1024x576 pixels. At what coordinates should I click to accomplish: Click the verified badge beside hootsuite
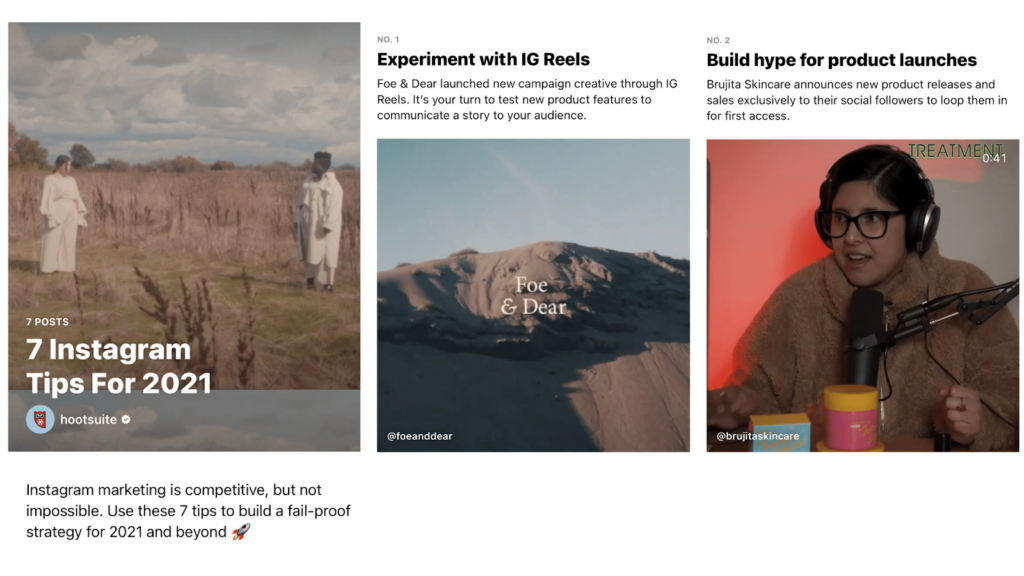click(126, 419)
